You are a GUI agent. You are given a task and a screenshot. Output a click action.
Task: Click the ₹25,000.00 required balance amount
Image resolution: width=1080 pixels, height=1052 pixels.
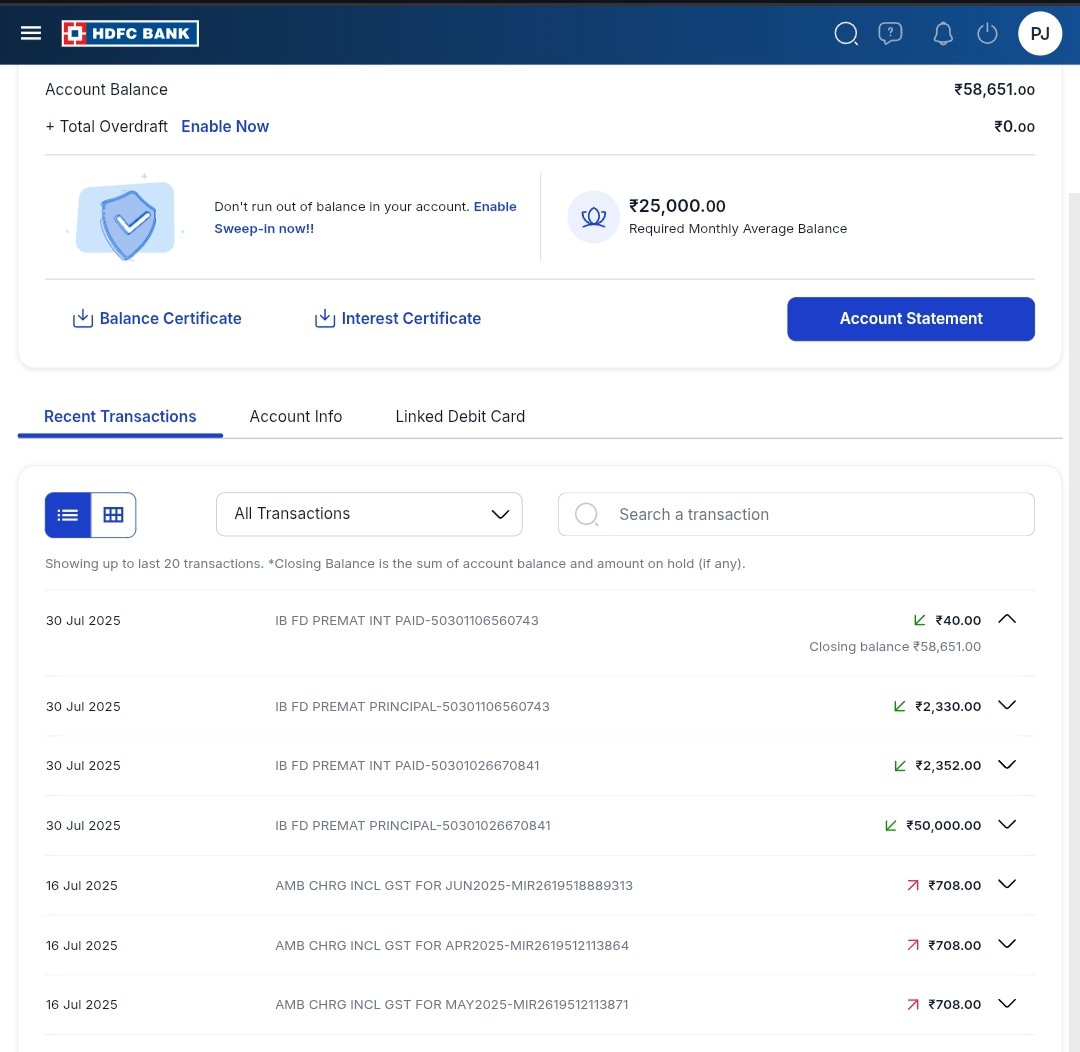point(677,206)
